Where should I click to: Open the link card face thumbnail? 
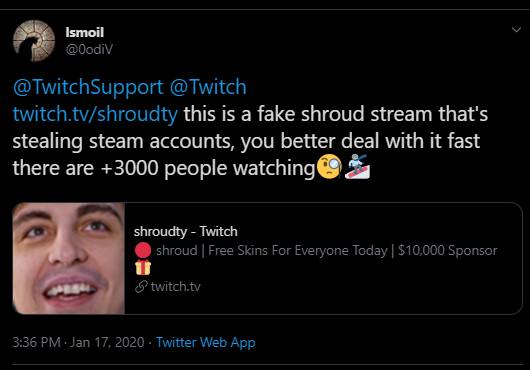(x=69, y=258)
